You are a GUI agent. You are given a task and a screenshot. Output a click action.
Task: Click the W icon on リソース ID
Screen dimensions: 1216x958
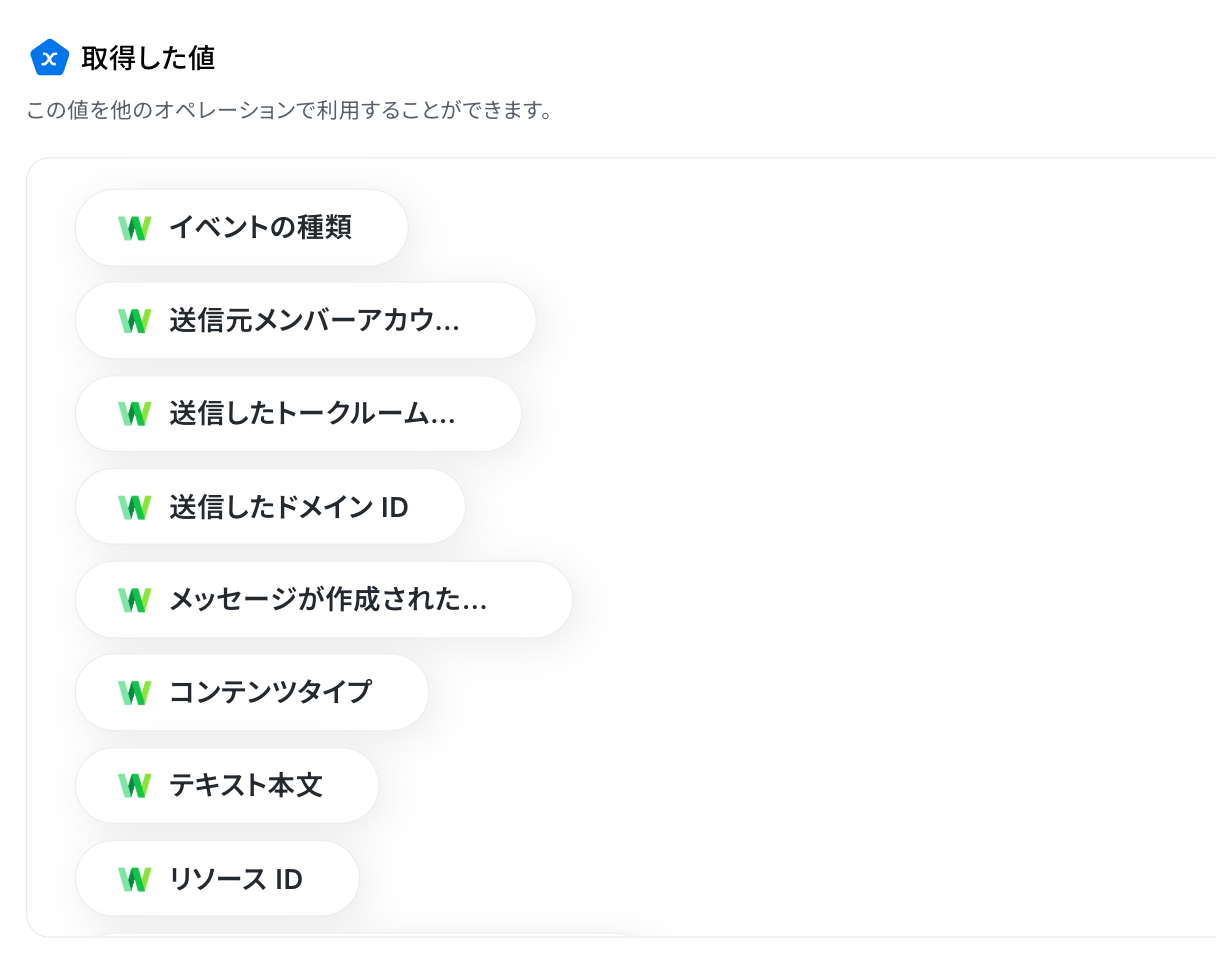click(x=134, y=879)
